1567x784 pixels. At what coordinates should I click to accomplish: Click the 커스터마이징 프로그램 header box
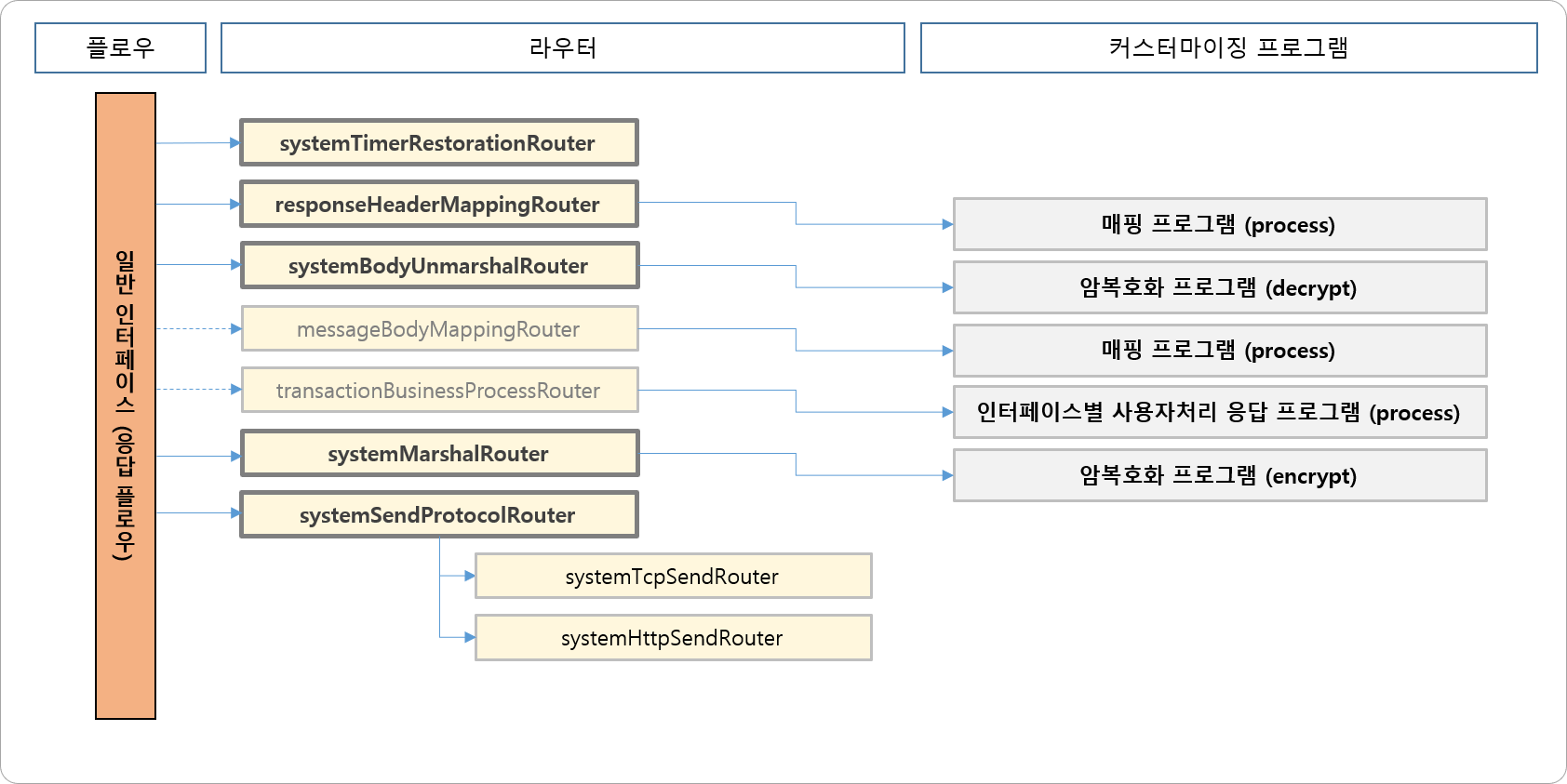[x=1229, y=47]
